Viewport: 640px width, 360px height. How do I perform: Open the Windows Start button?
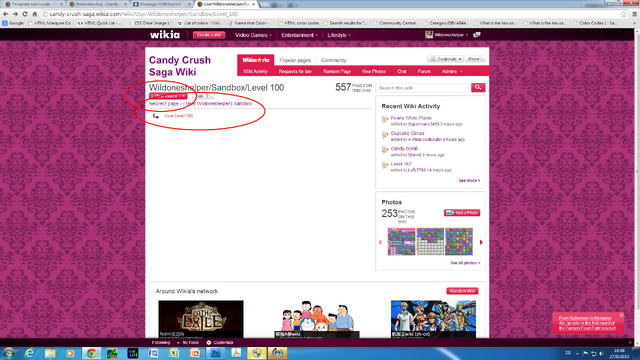pos(9,353)
